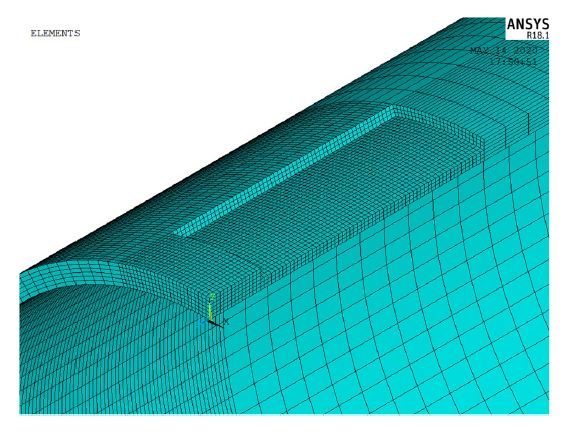Click the 17:50:51 time stamp

pyautogui.click(x=513, y=62)
